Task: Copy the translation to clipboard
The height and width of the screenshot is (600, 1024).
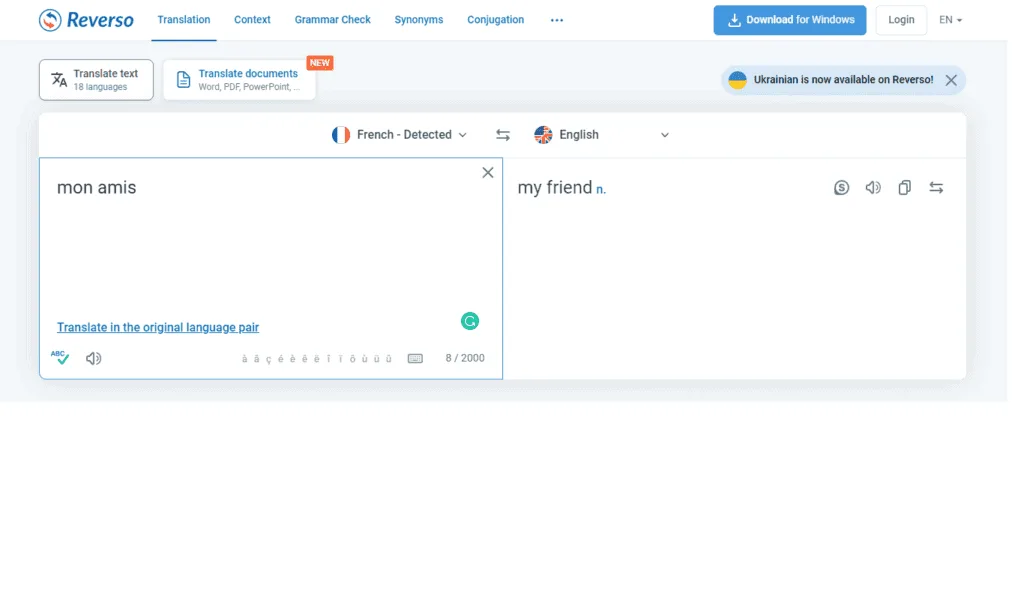Action: tap(904, 187)
